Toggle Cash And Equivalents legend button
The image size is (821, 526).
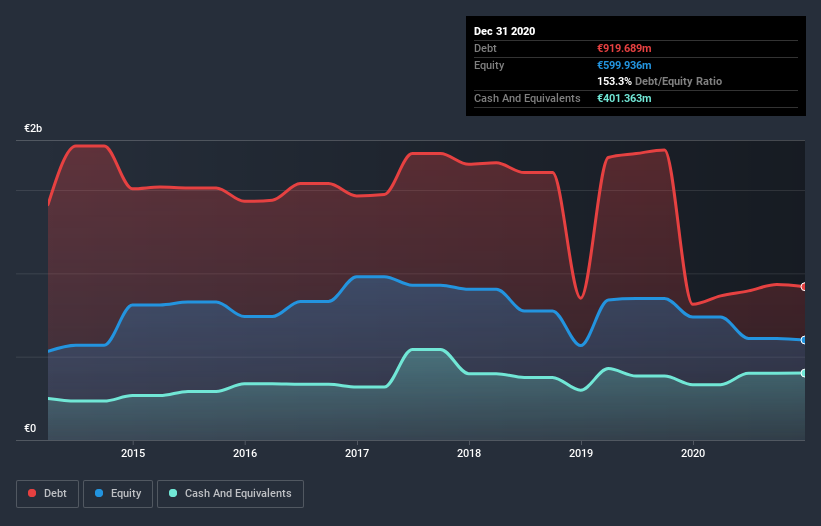(x=230, y=494)
